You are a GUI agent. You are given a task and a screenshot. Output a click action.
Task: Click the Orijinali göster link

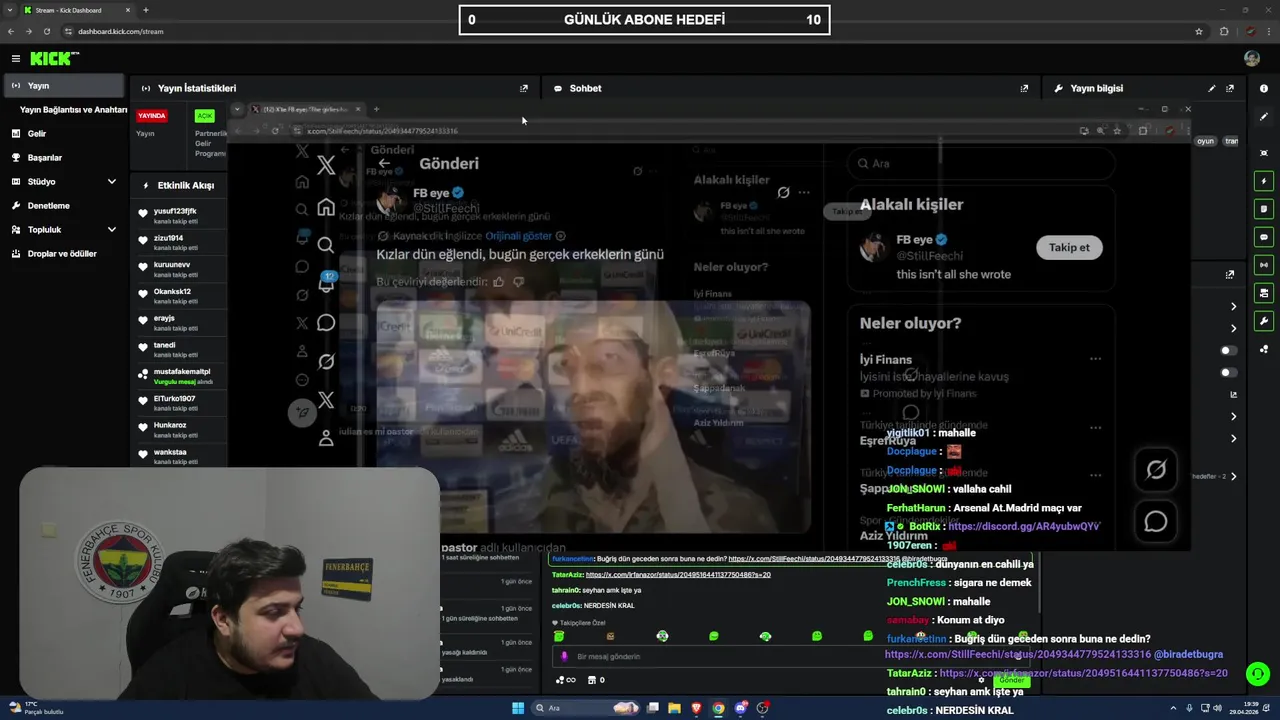click(518, 236)
